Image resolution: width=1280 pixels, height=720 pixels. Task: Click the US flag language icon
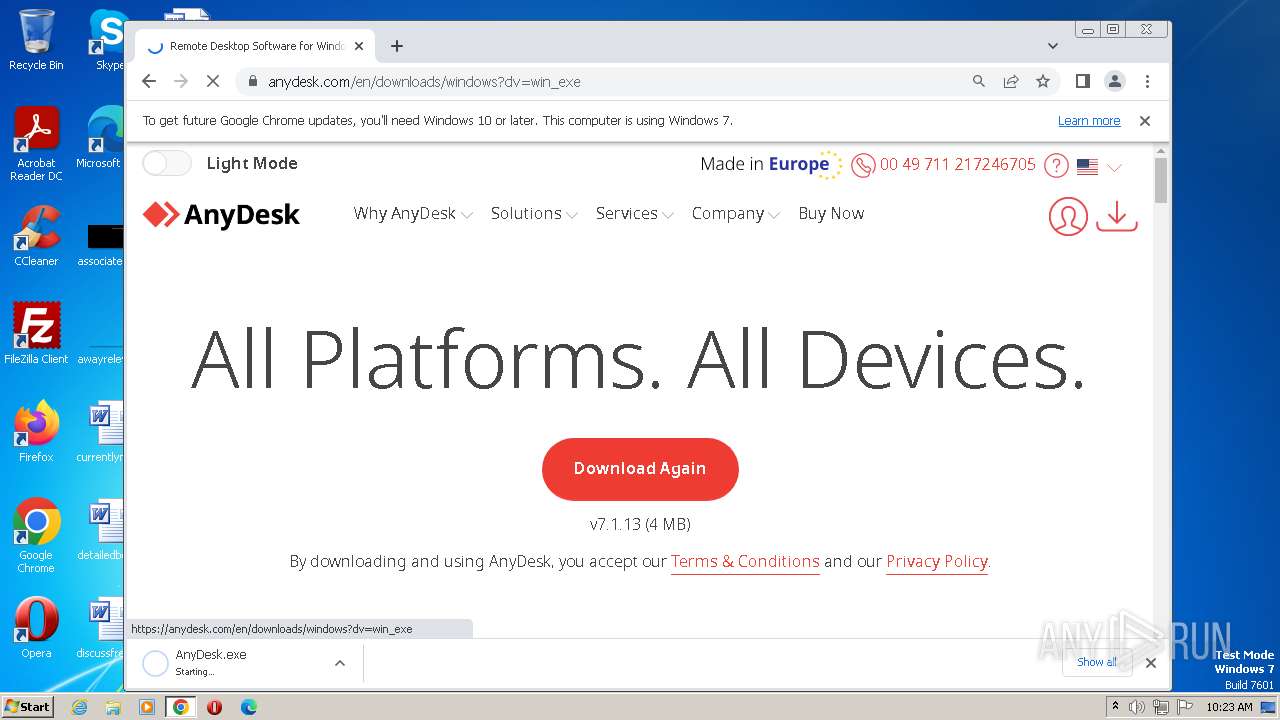tap(1087, 167)
